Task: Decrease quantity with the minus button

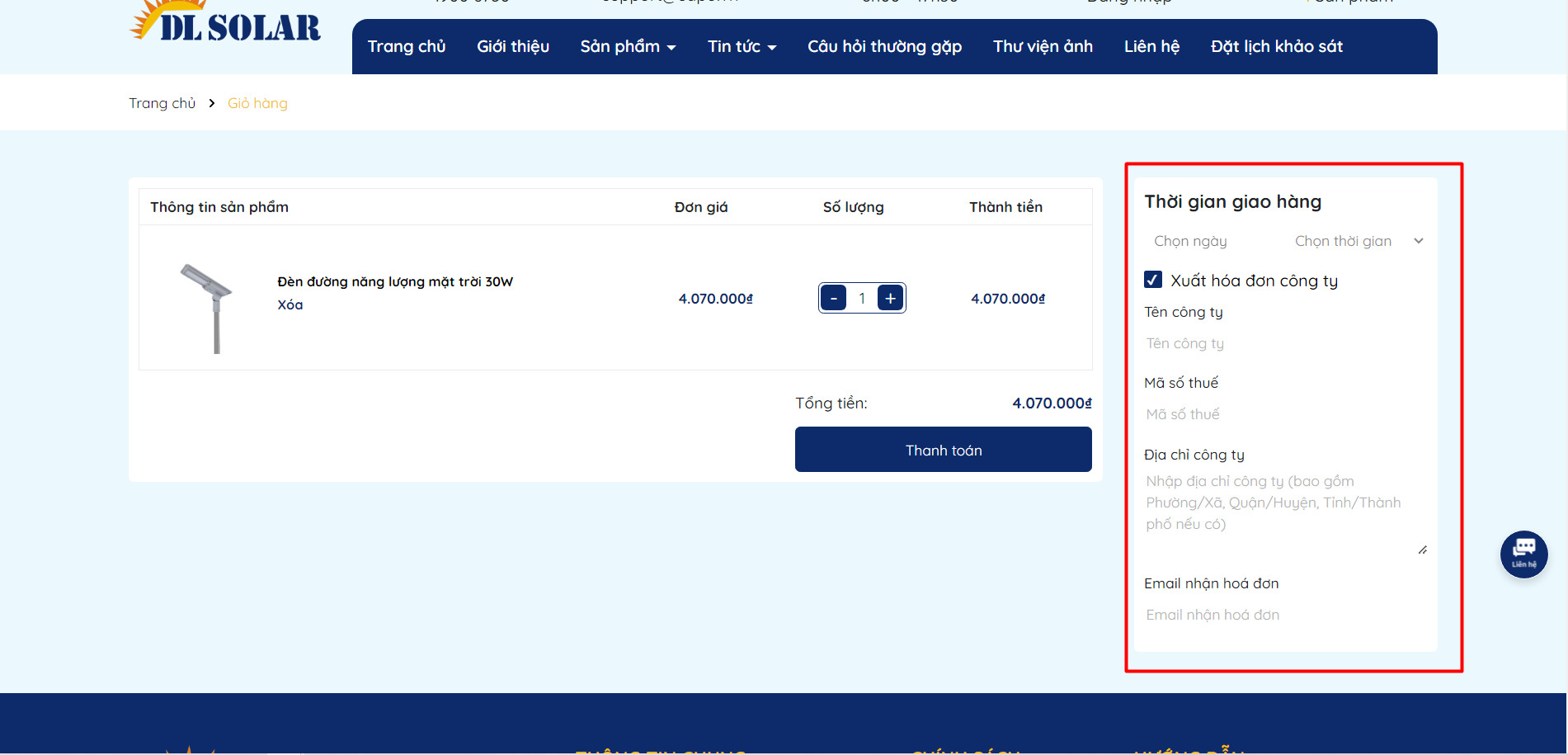Action: [x=834, y=299]
